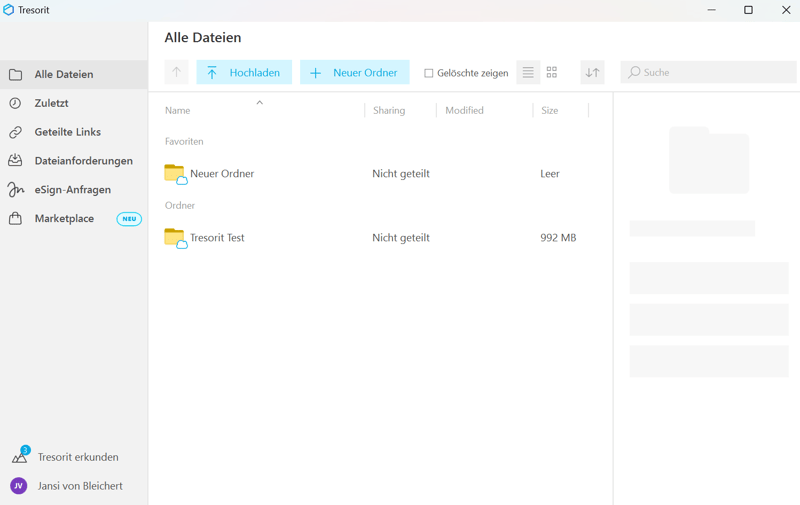Open the sort order options

click(x=592, y=72)
